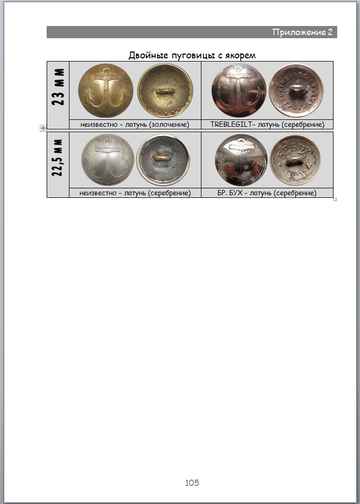Click the 'БР. БУХ – латунь (серебрение)' caption
The image size is (360, 504).
point(267,193)
